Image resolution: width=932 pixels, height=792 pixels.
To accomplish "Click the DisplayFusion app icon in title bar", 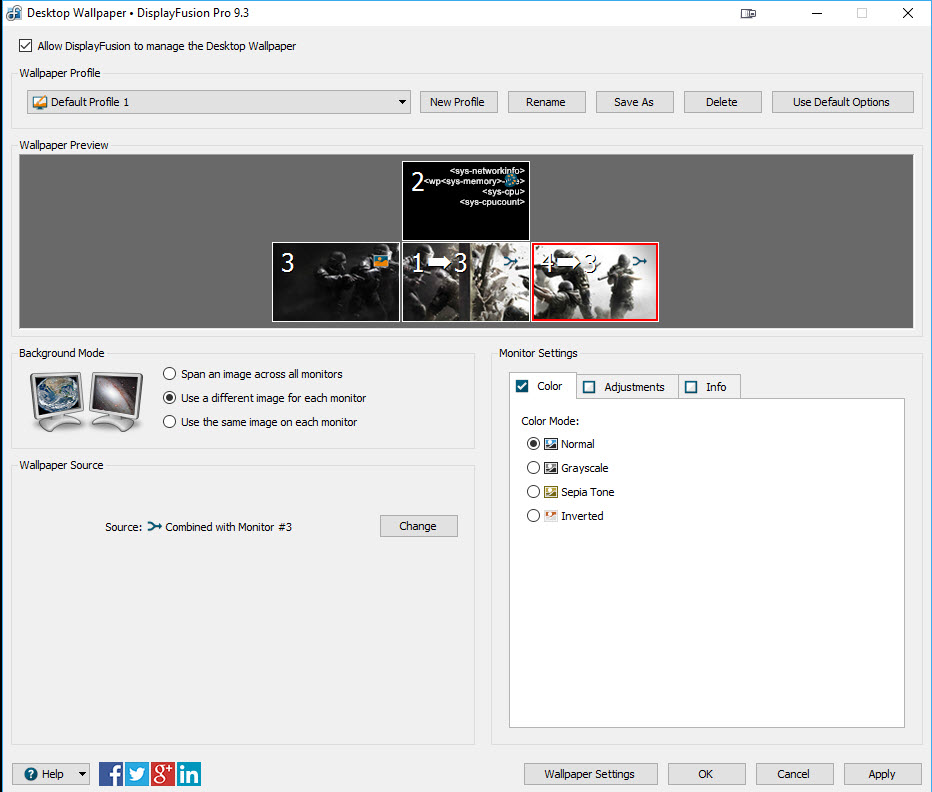I will pos(13,14).
